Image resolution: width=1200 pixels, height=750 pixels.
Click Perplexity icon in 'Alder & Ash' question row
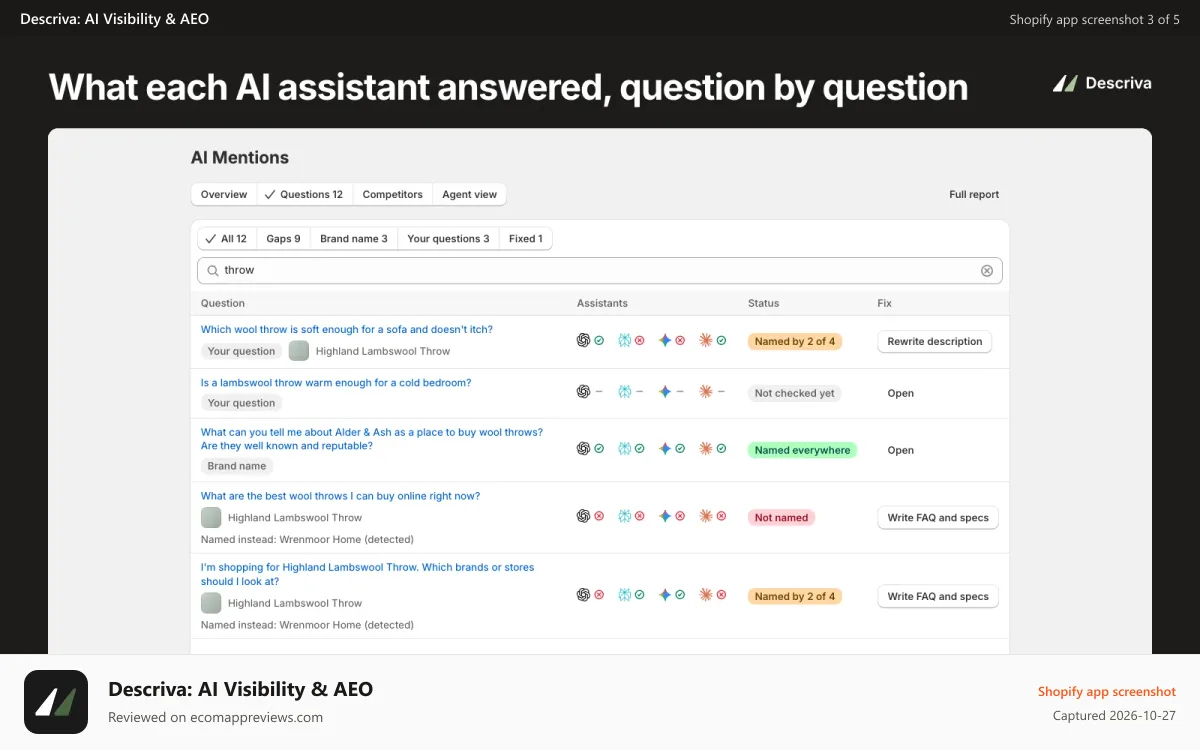pyautogui.click(x=624, y=449)
